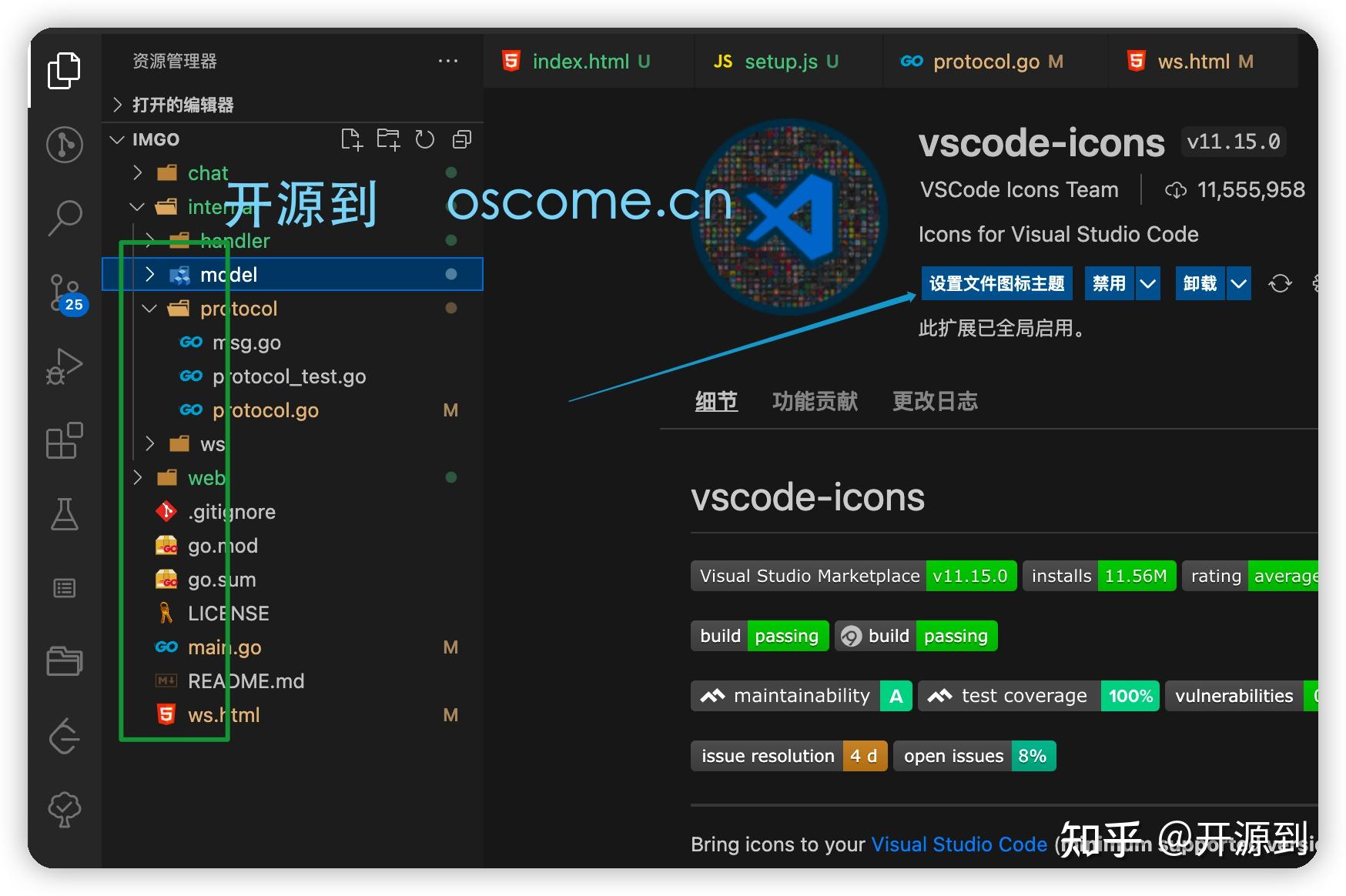Open the Testing flask icon in sidebar

pos(65,515)
